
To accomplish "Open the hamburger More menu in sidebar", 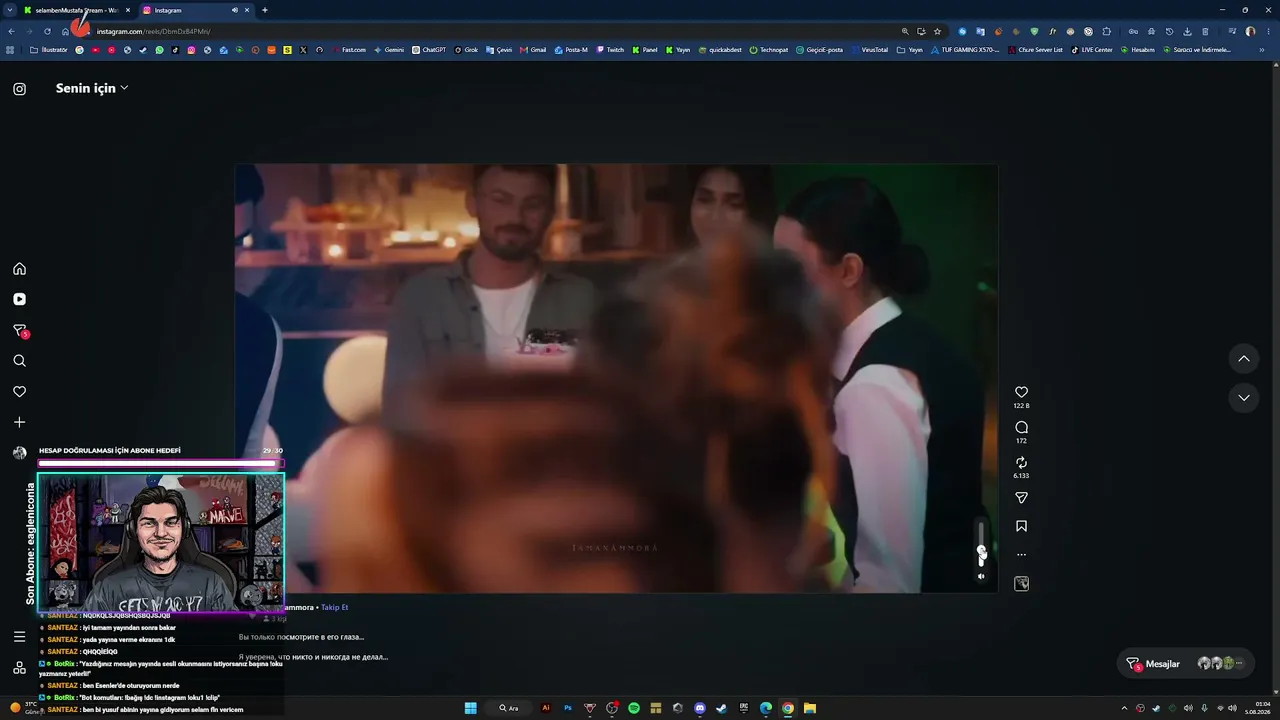I will (x=19, y=637).
